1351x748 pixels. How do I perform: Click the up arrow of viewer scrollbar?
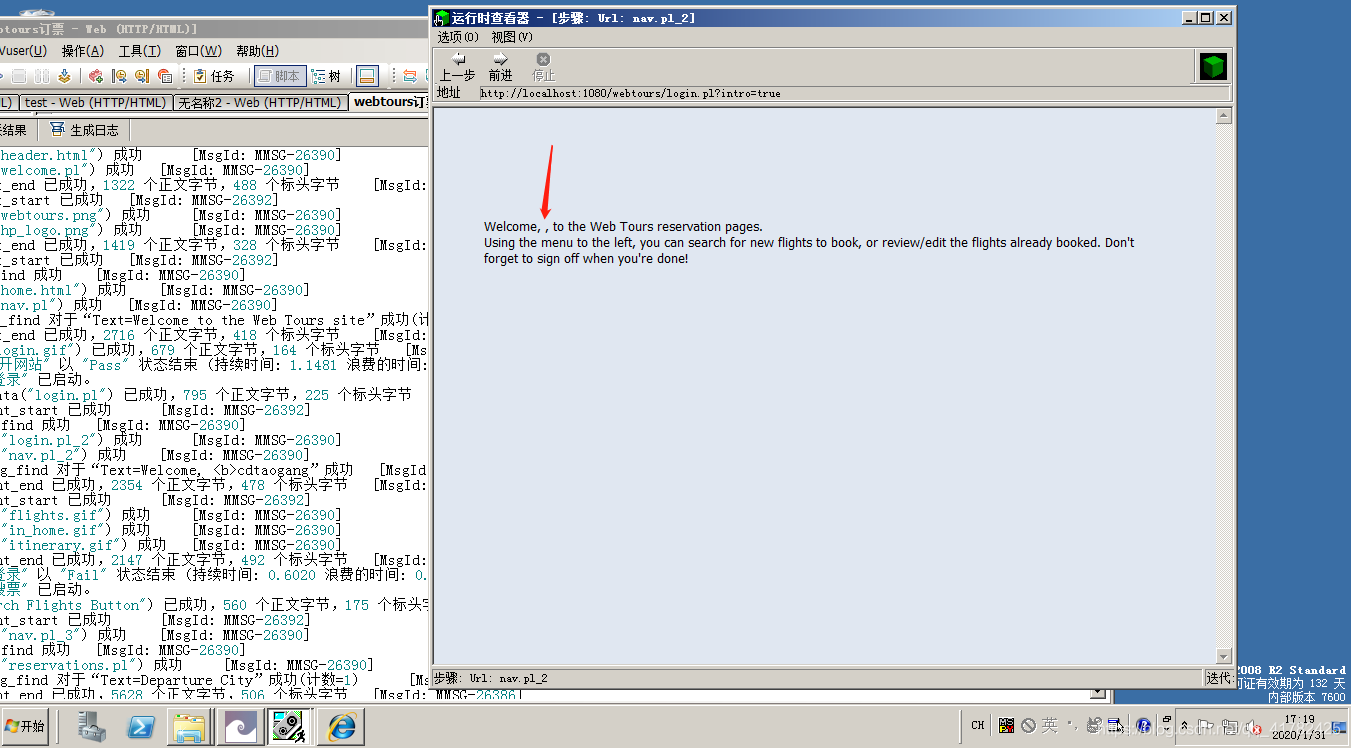(1223, 116)
